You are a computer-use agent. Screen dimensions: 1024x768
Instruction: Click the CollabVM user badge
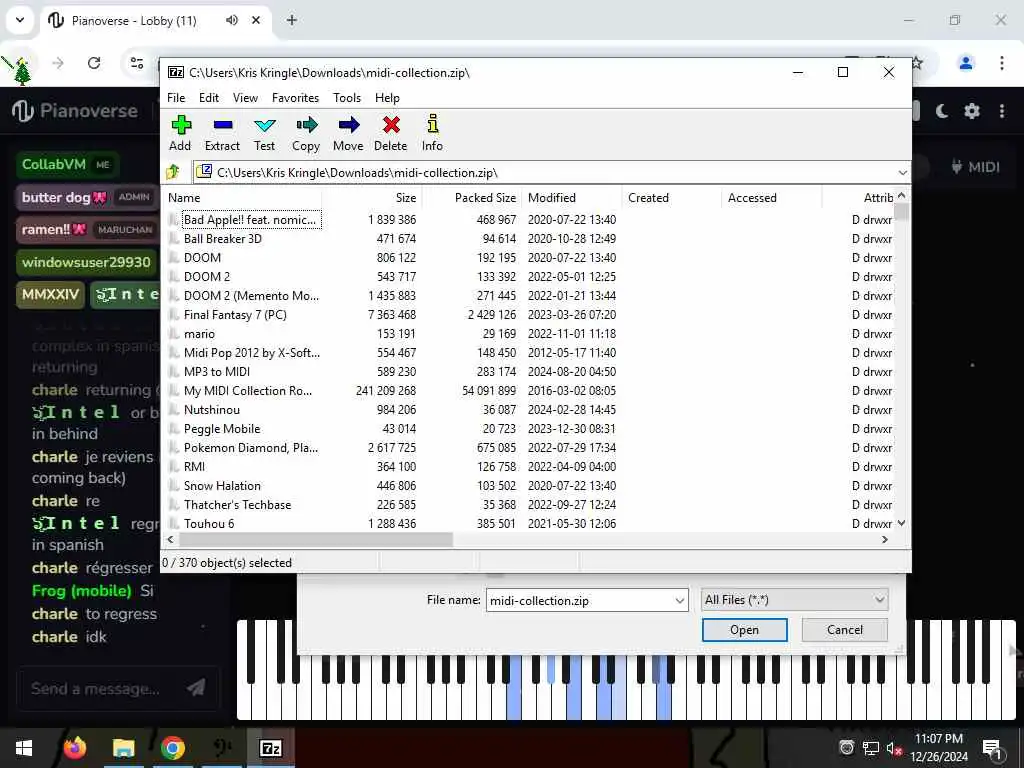coord(67,165)
